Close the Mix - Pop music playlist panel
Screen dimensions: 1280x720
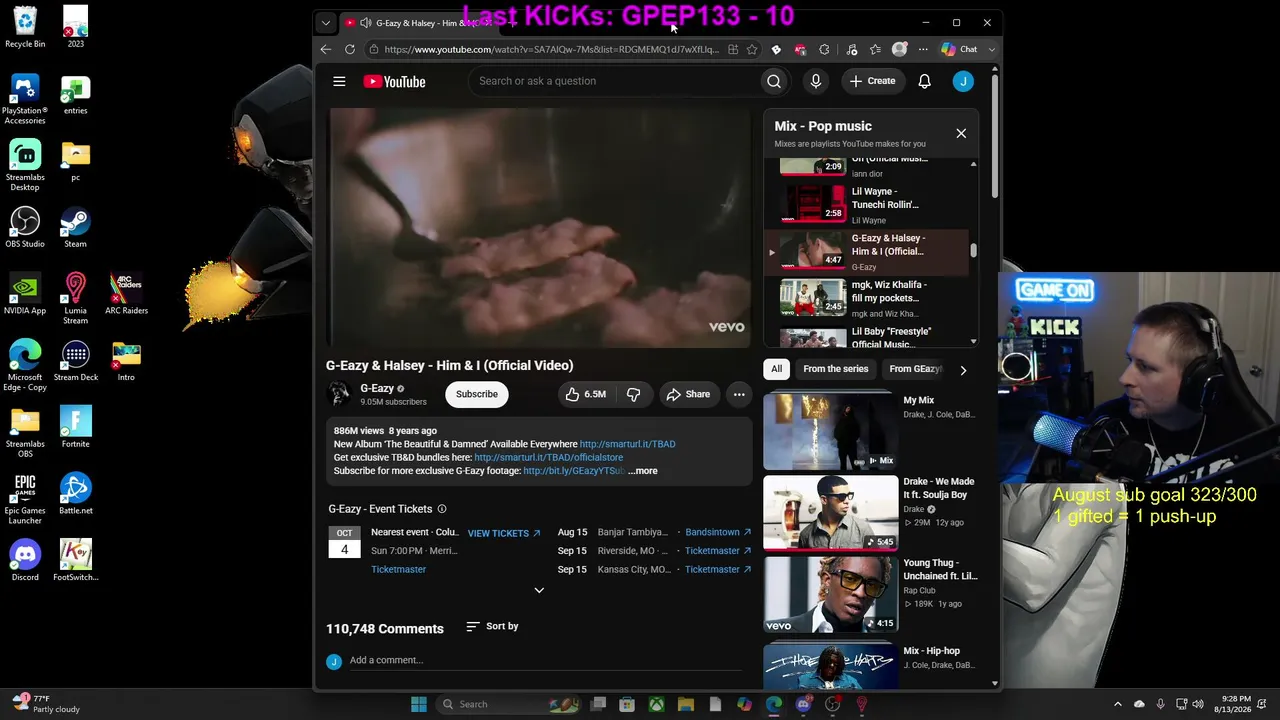tap(961, 133)
